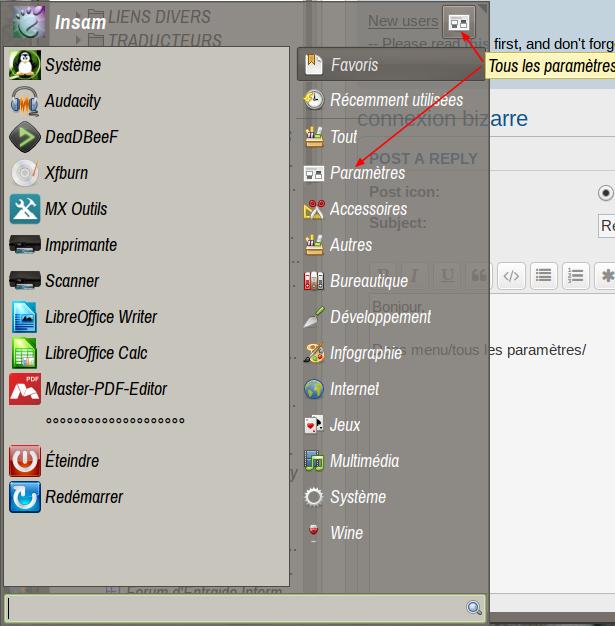This screenshot has height=626, width=615.
Task: Open all settings icon in menu header
Action: [x=458, y=22]
